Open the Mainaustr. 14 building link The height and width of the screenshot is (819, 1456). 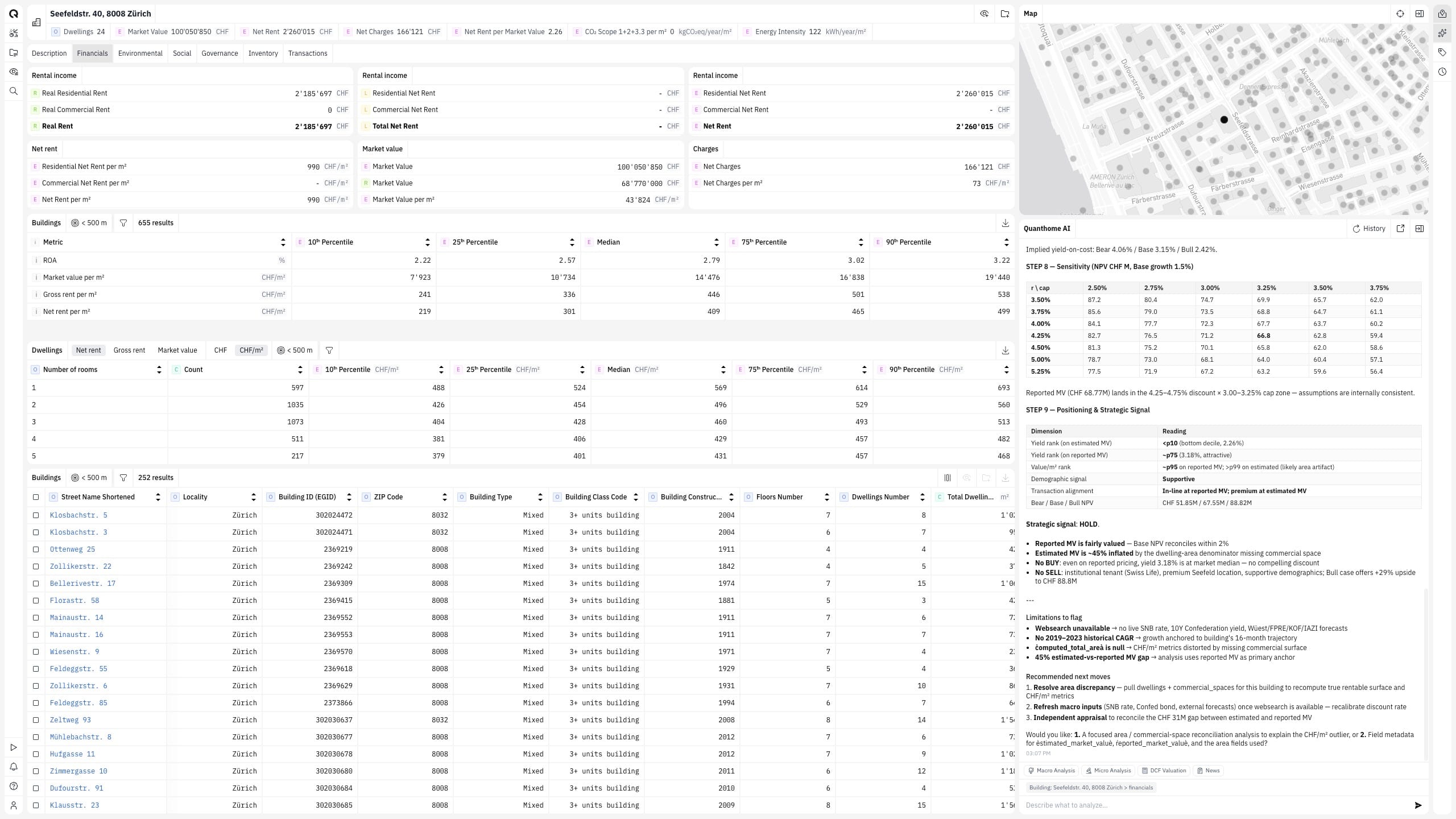point(77,618)
